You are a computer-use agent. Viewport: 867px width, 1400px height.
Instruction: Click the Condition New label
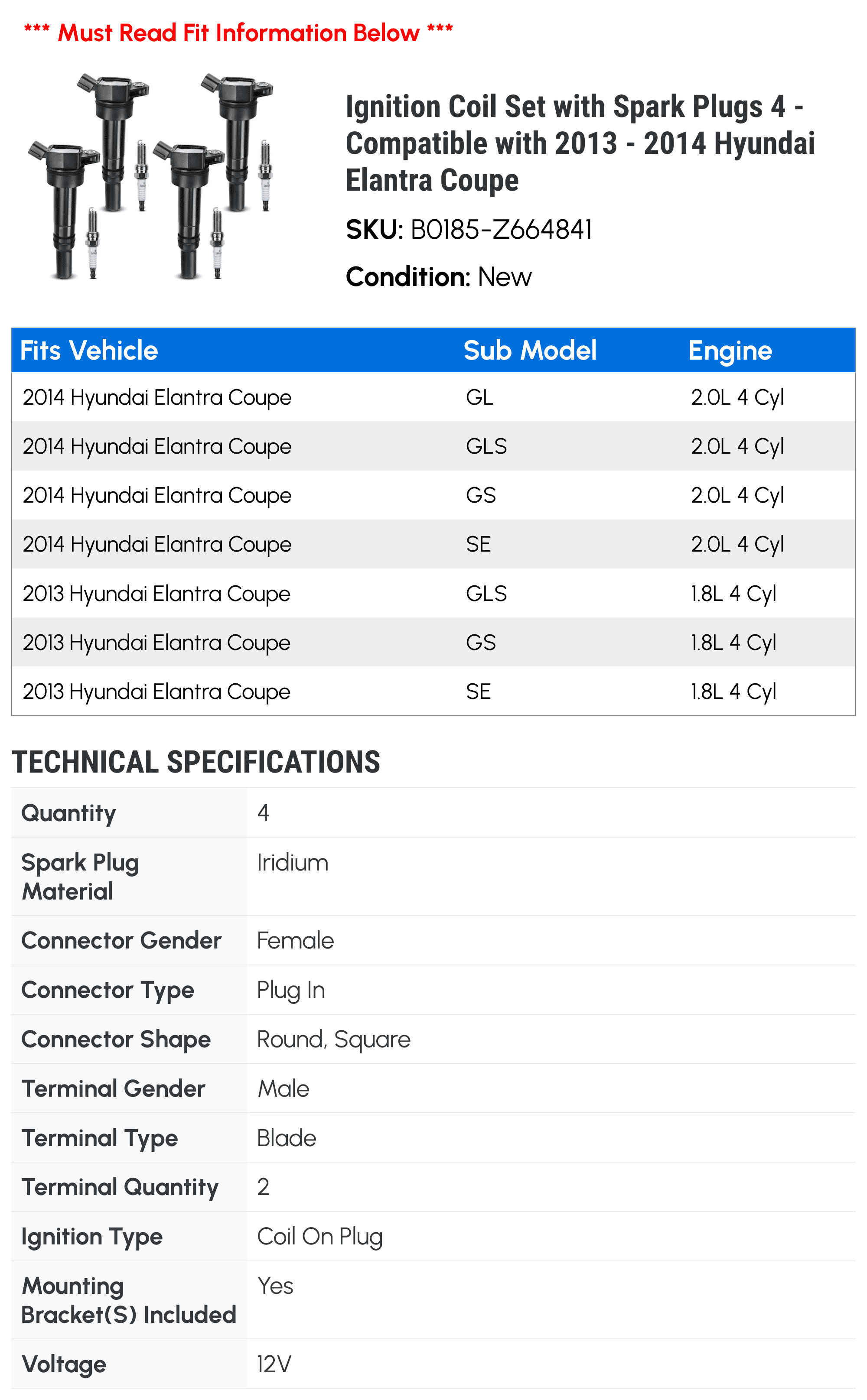[x=439, y=277]
